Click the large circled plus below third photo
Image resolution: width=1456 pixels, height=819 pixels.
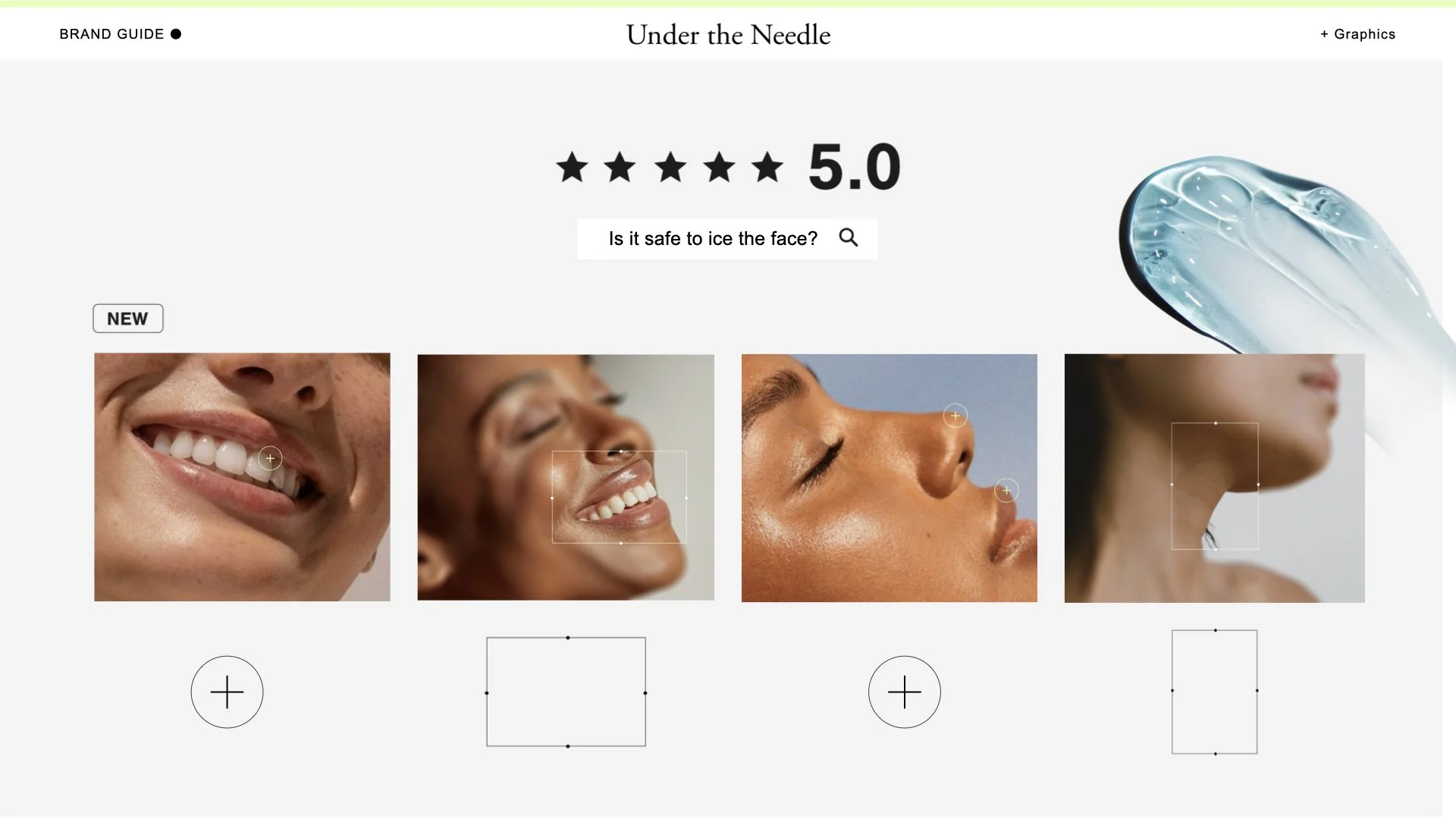(x=905, y=692)
